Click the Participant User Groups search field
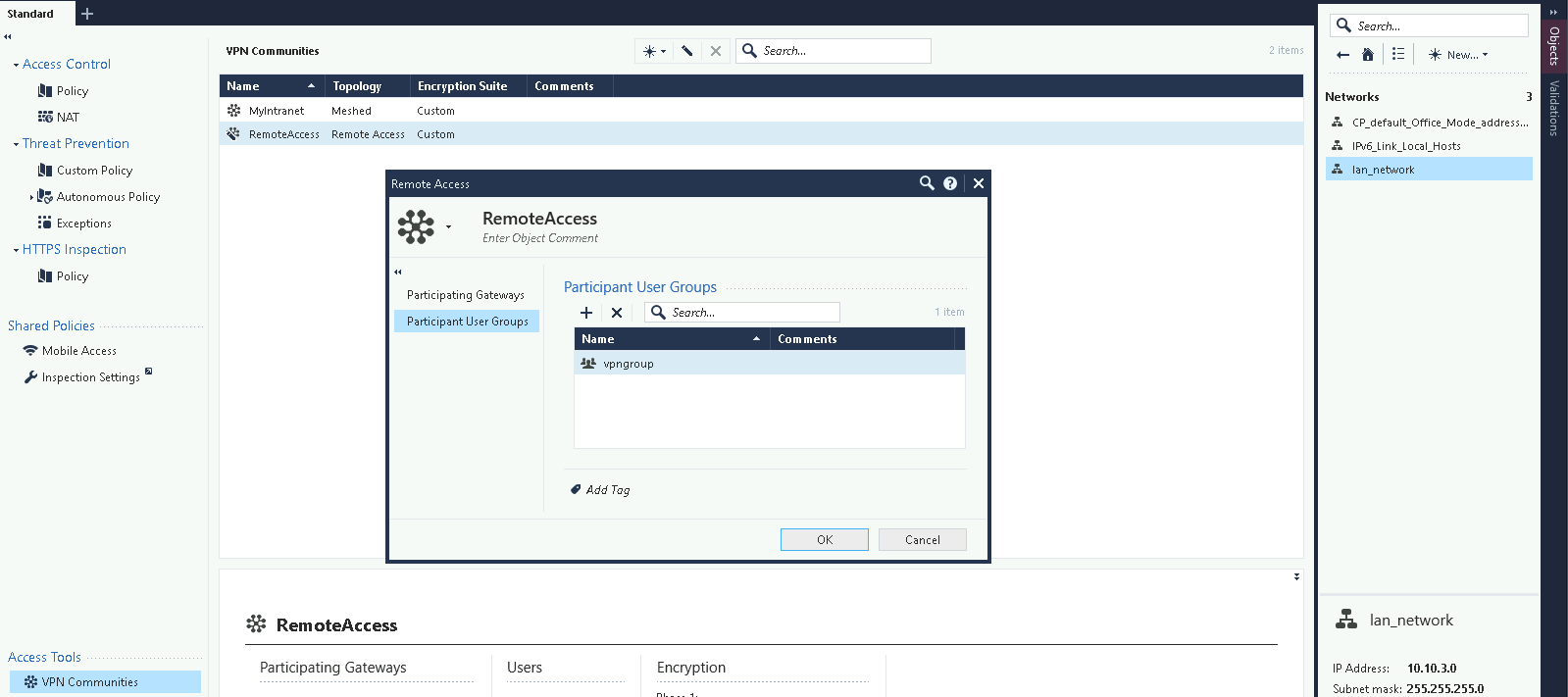The height and width of the screenshot is (697, 1568). pyautogui.click(x=752, y=313)
